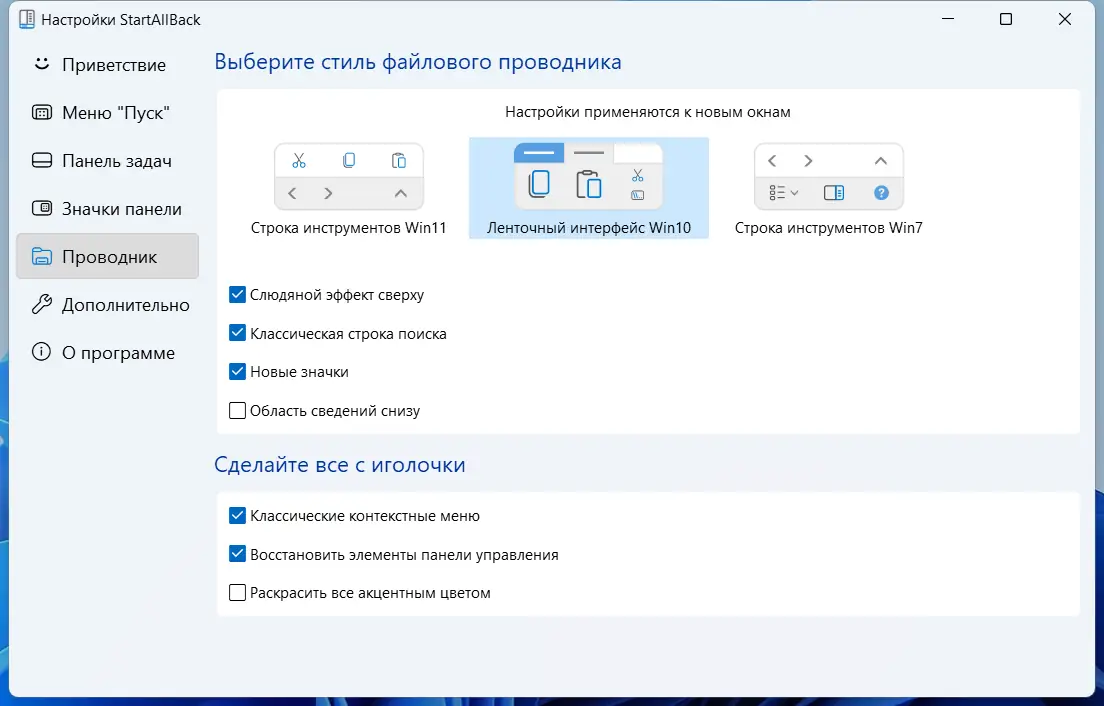
Task: Click the blue help icon in Win7 preview
Action: tap(882, 193)
